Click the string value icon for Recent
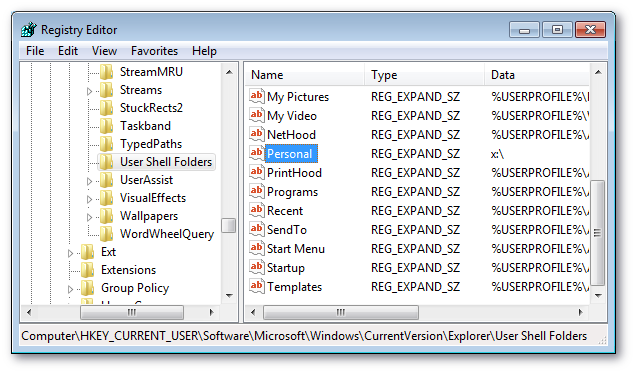This screenshot has width=635, height=373. click(257, 211)
